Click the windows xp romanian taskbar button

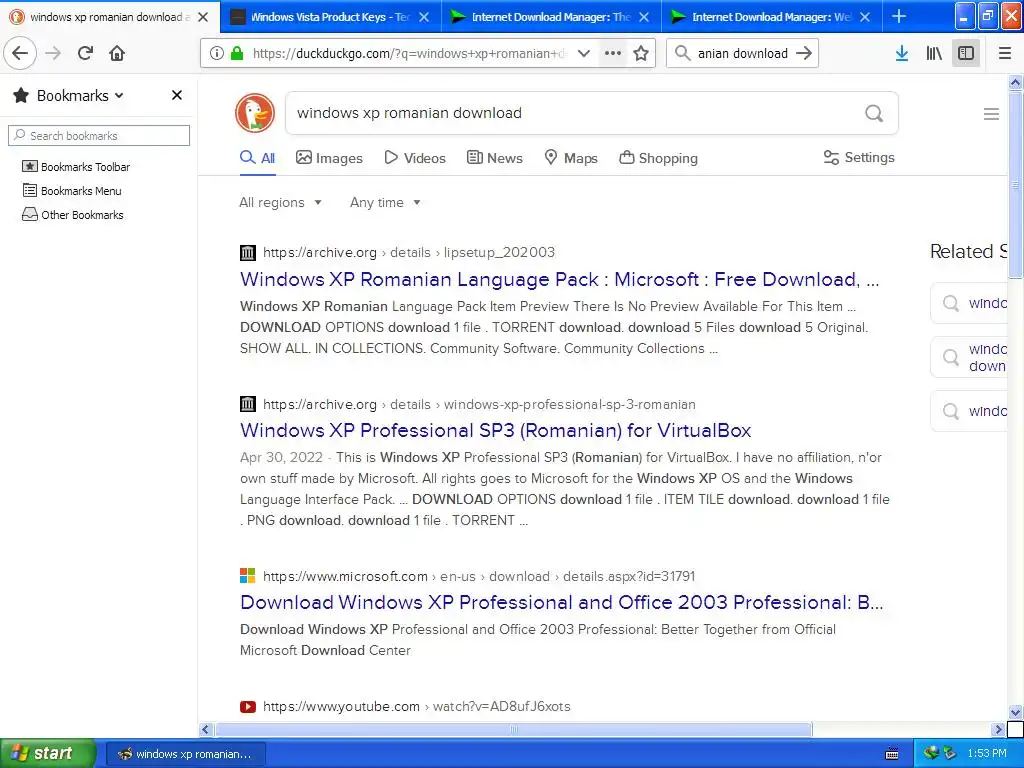(185, 754)
